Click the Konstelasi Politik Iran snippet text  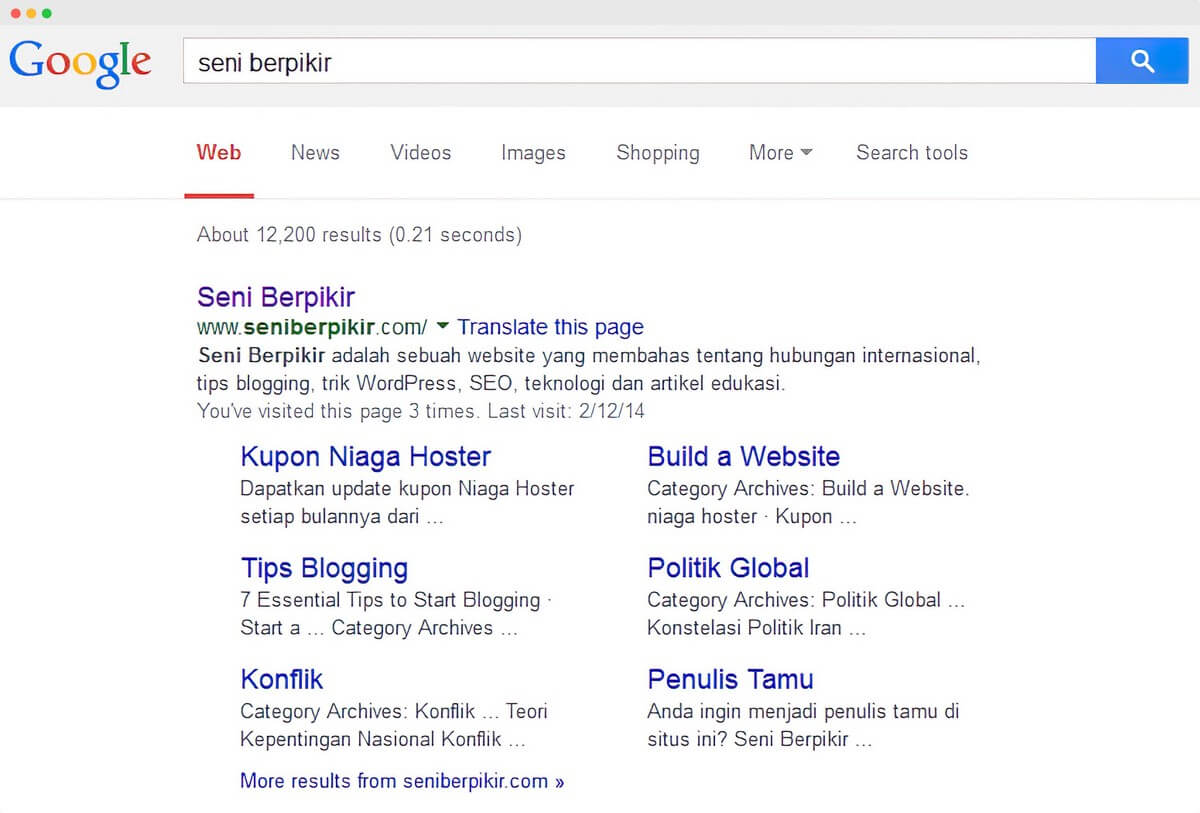756,628
